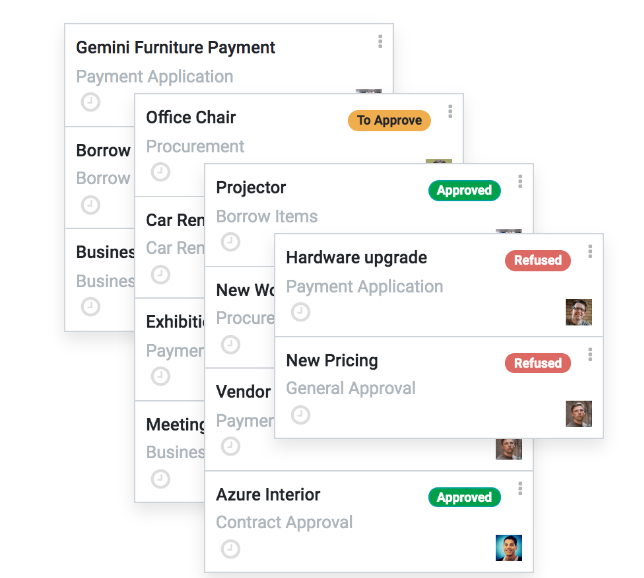Open options menu on Hardware upgrade card
644x578 pixels.
click(590, 251)
